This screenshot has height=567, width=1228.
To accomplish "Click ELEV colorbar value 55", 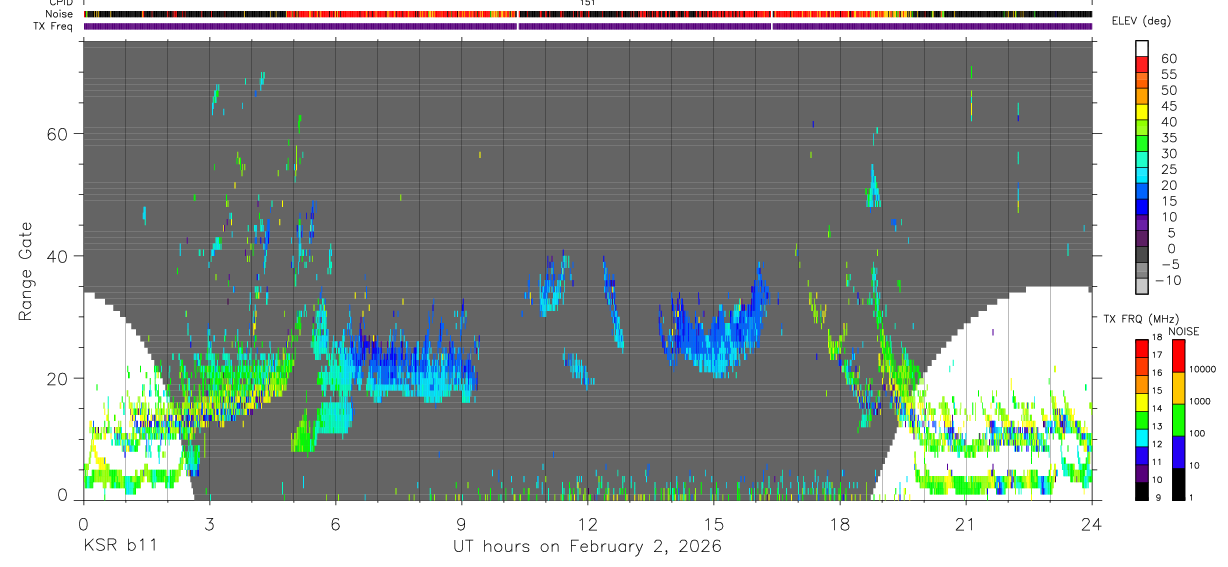I will 1167,74.
